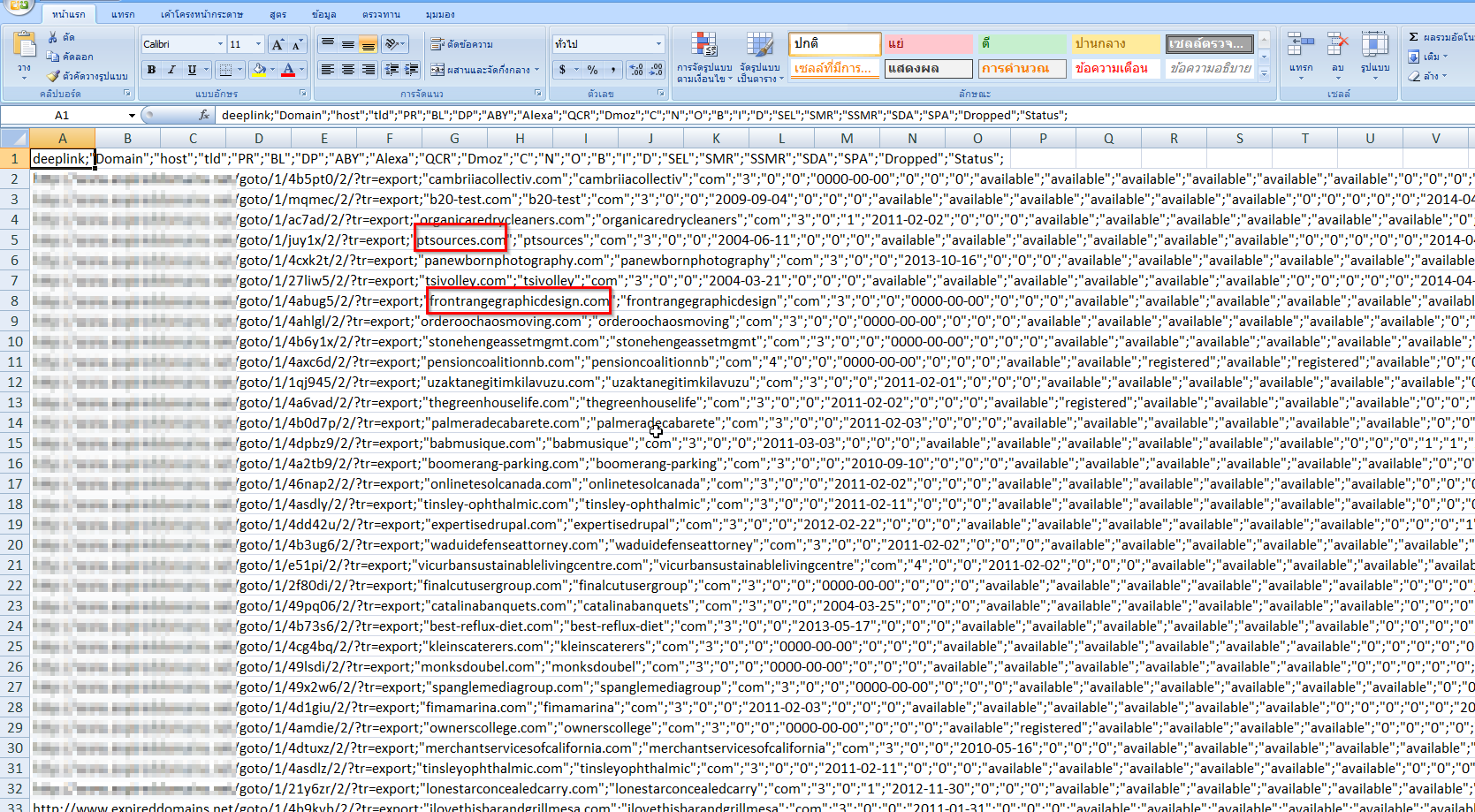This screenshot has height=812, width=1475.
Task: Click the Paste clipboard icon
Action: click(x=25, y=44)
